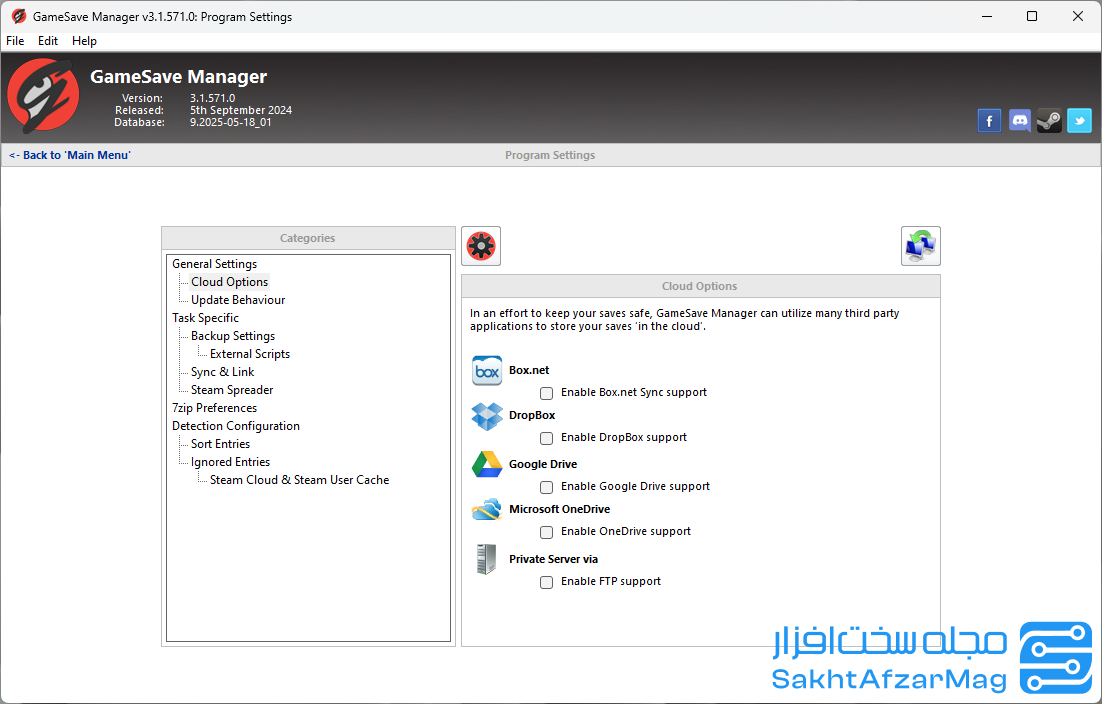
Task: Select Update Behaviour category
Action: point(238,300)
